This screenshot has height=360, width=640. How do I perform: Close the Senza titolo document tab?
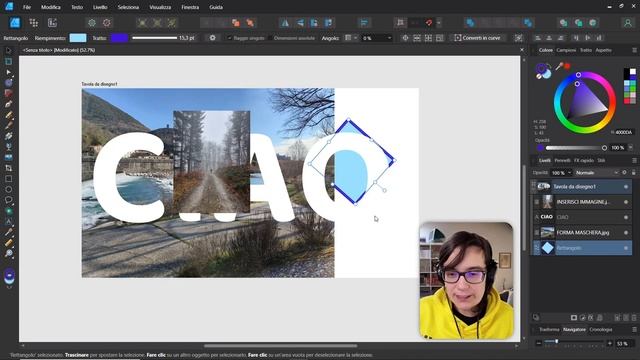coord(522,50)
